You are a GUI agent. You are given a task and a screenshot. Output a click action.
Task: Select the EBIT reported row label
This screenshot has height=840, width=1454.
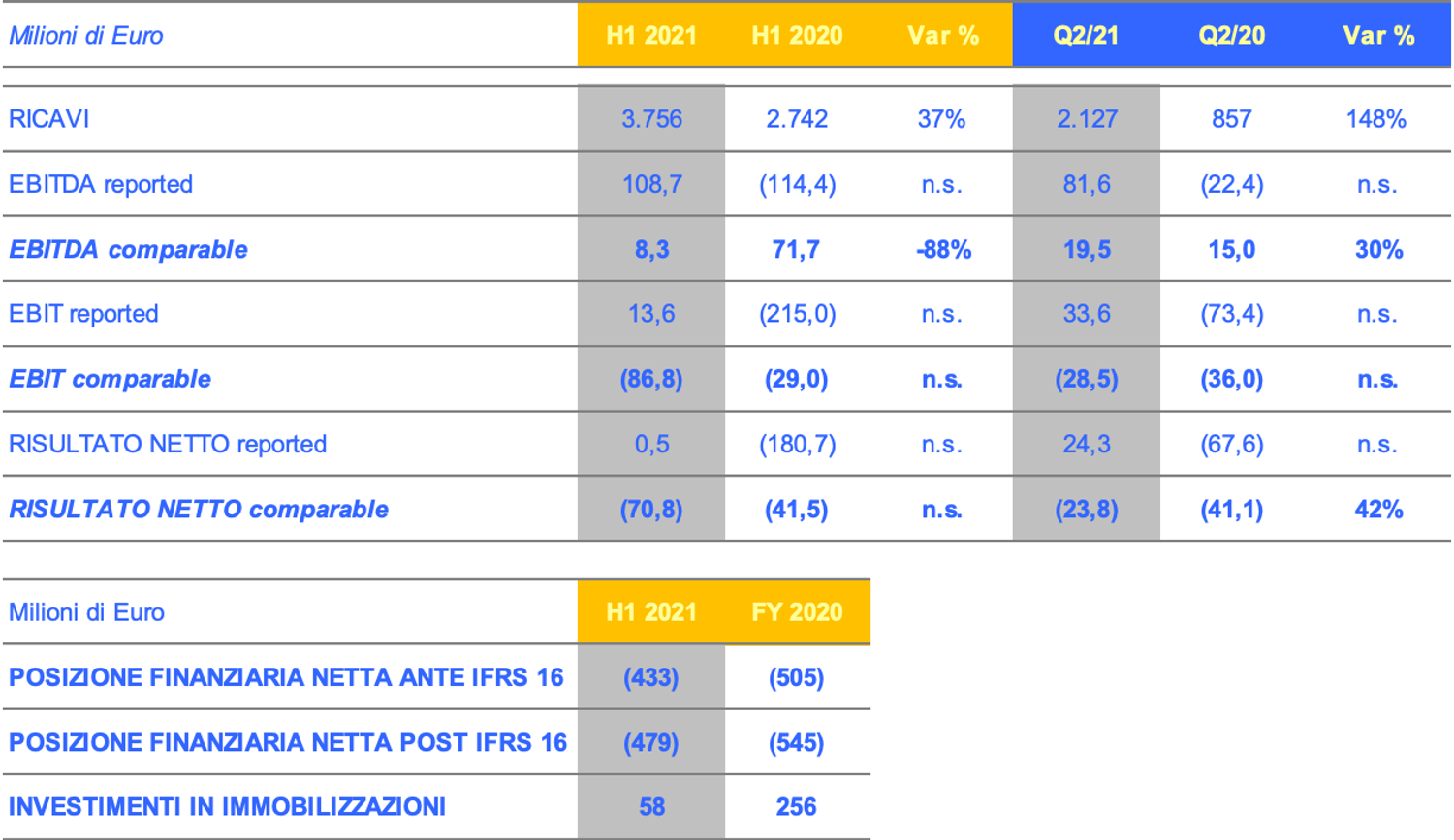pyautogui.click(x=83, y=314)
